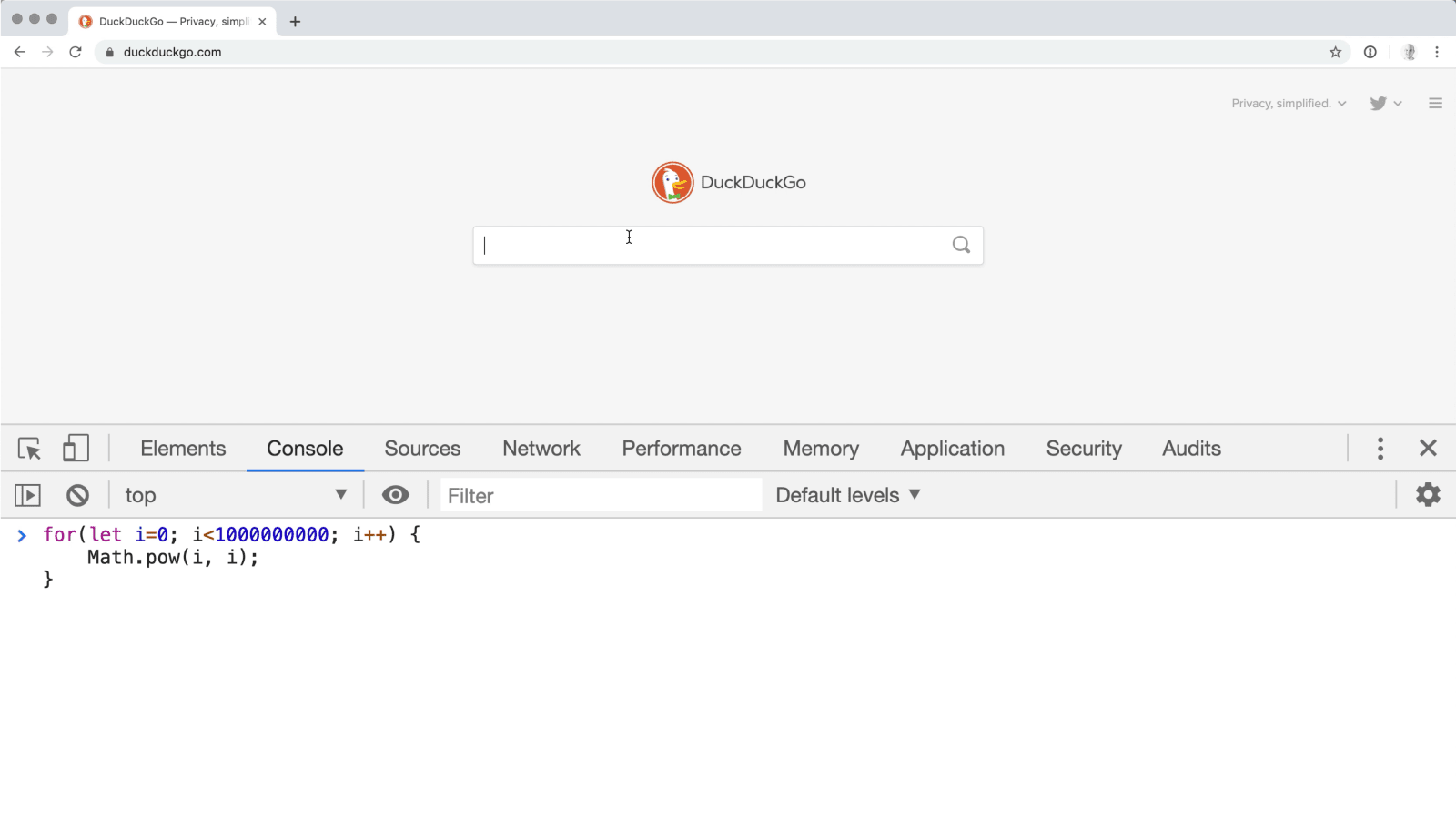Click the DuckDuckGo wordmark text
Viewport: 1456px width, 819px height.
tap(753, 182)
